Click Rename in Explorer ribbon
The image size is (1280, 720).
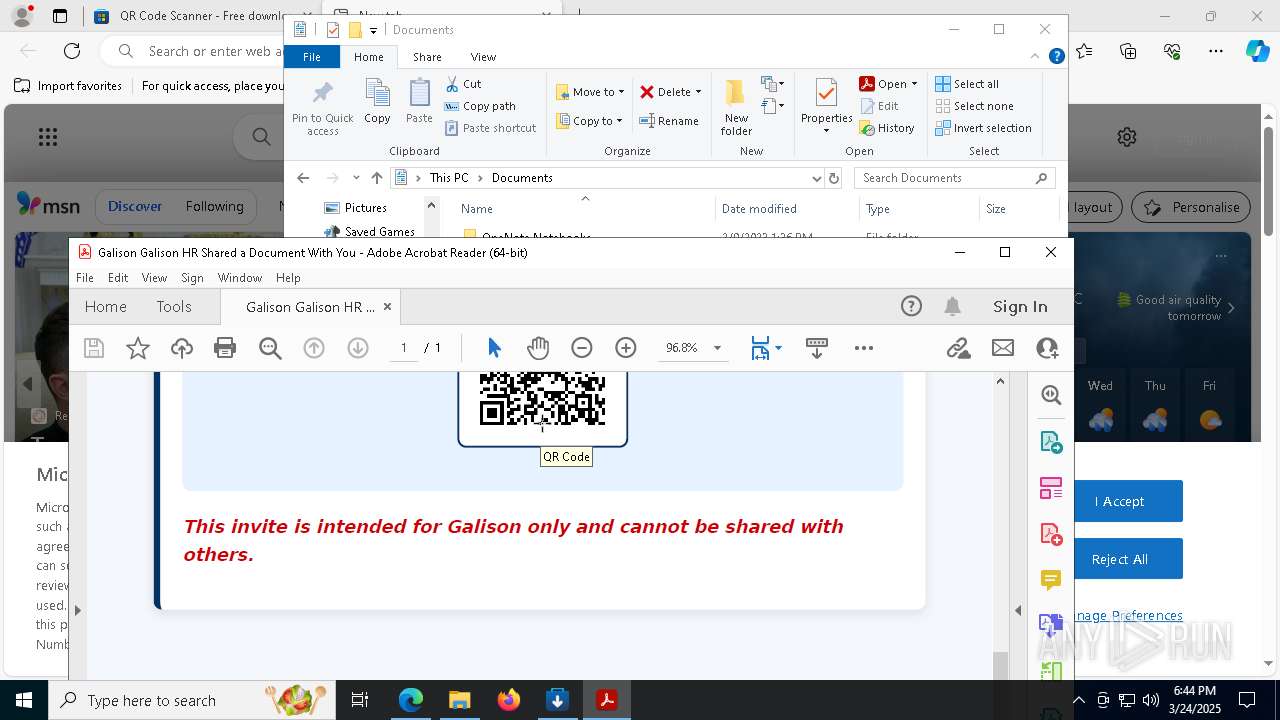click(x=669, y=121)
